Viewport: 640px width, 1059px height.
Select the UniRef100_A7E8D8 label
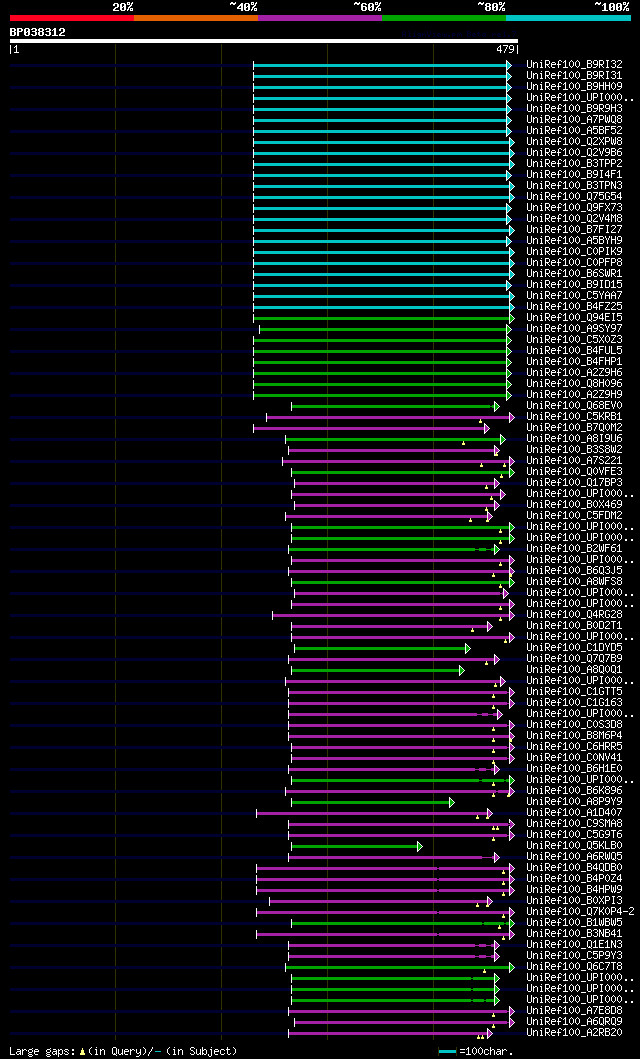pyautogui.click(x=575, y=1010)
